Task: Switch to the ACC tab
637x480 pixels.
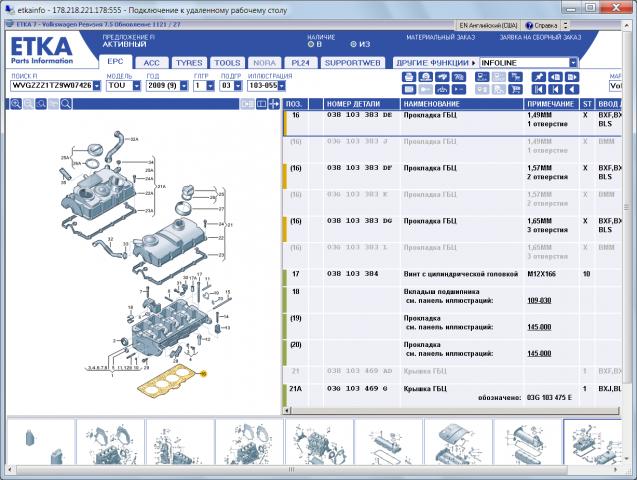Action: (152, 63)
